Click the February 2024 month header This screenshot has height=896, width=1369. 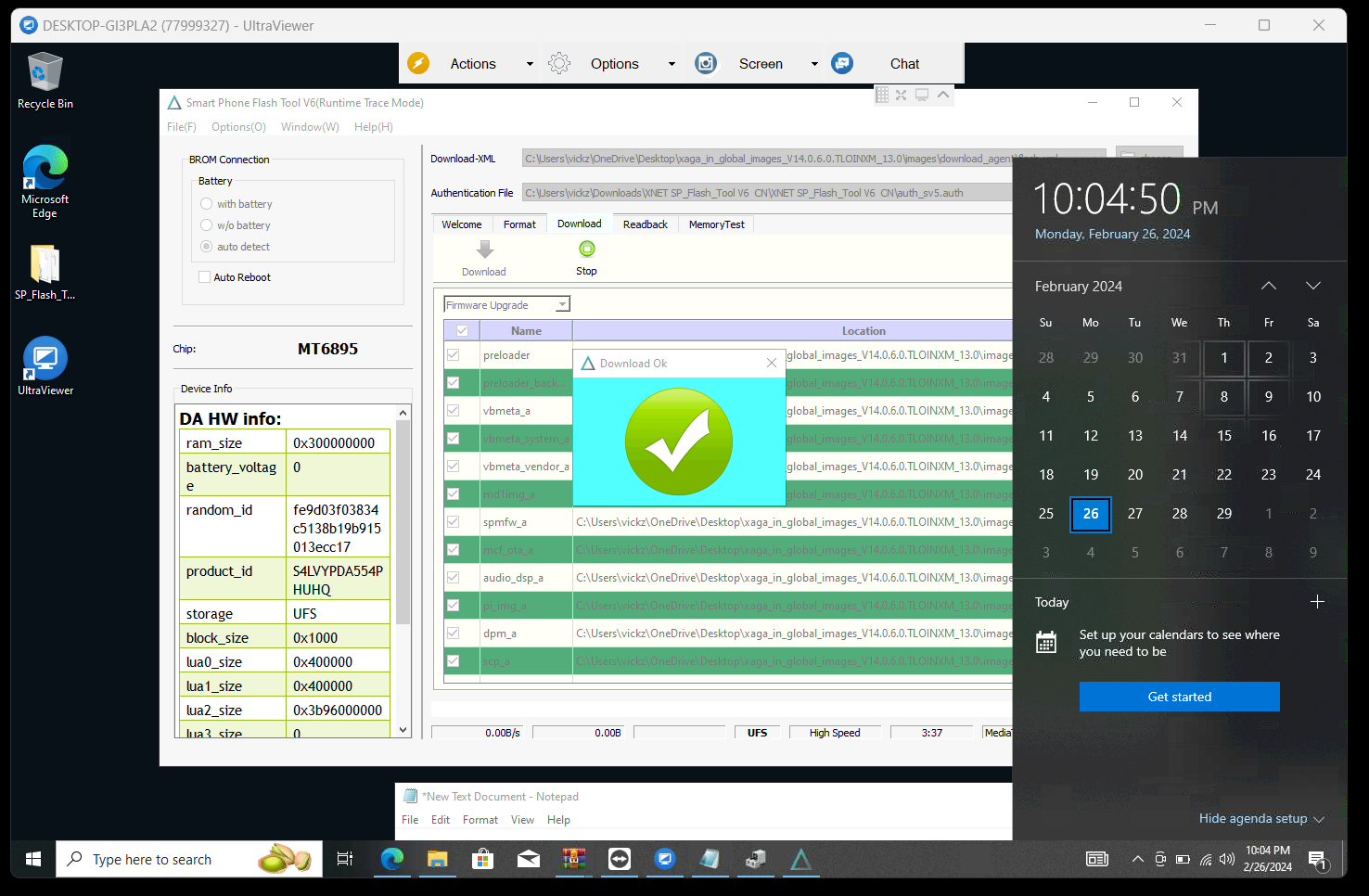point(1079,287)
